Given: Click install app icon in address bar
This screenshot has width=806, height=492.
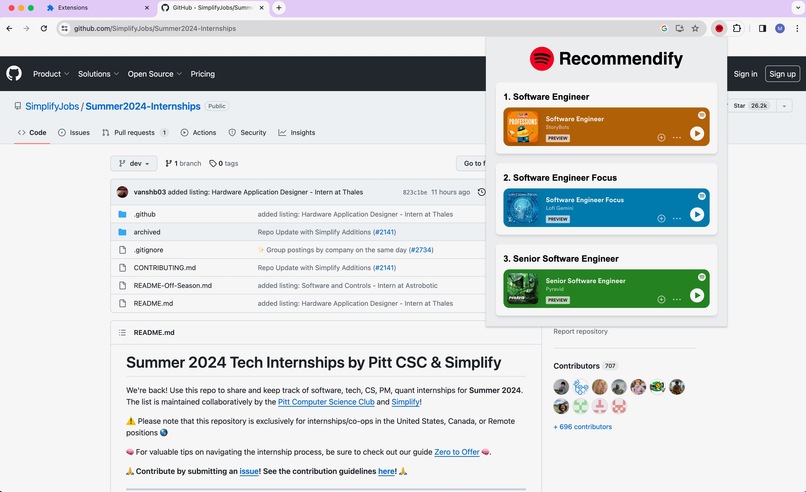Looking at the screenshot, I should (680, 28).
